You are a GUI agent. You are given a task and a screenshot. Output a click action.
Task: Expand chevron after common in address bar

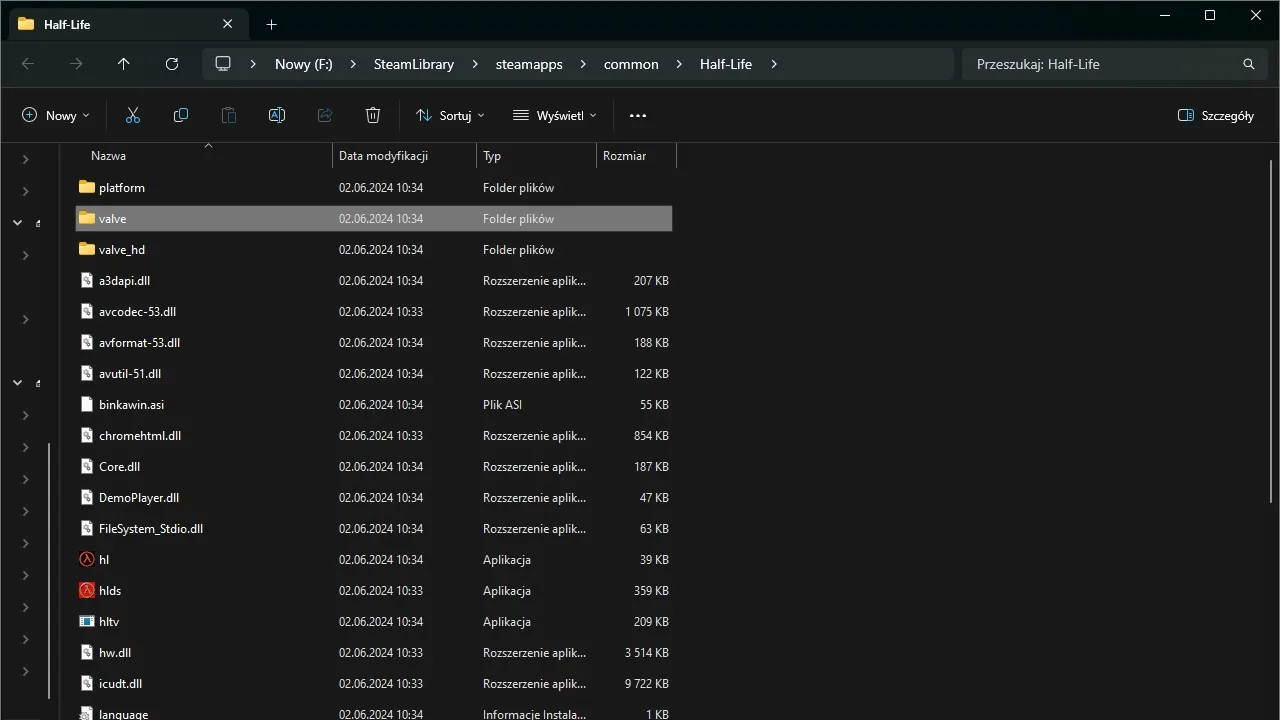coord(678,64)
